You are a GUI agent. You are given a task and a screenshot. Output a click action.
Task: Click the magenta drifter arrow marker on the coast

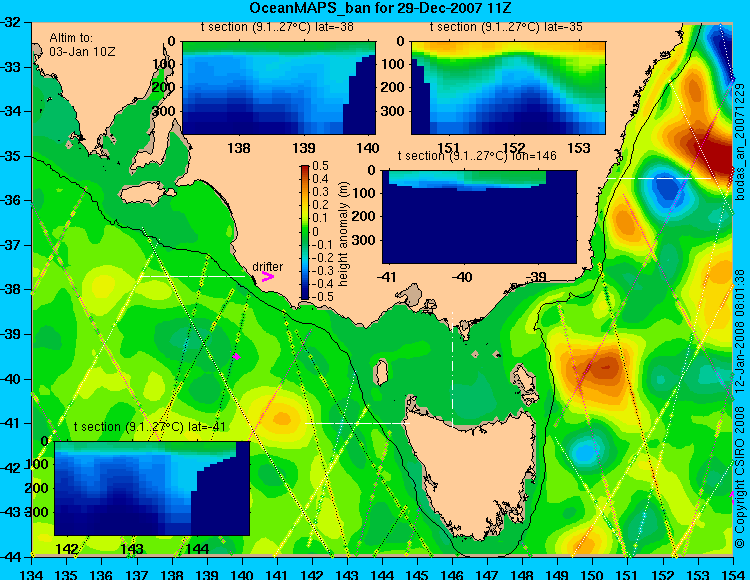pos(267,276)
